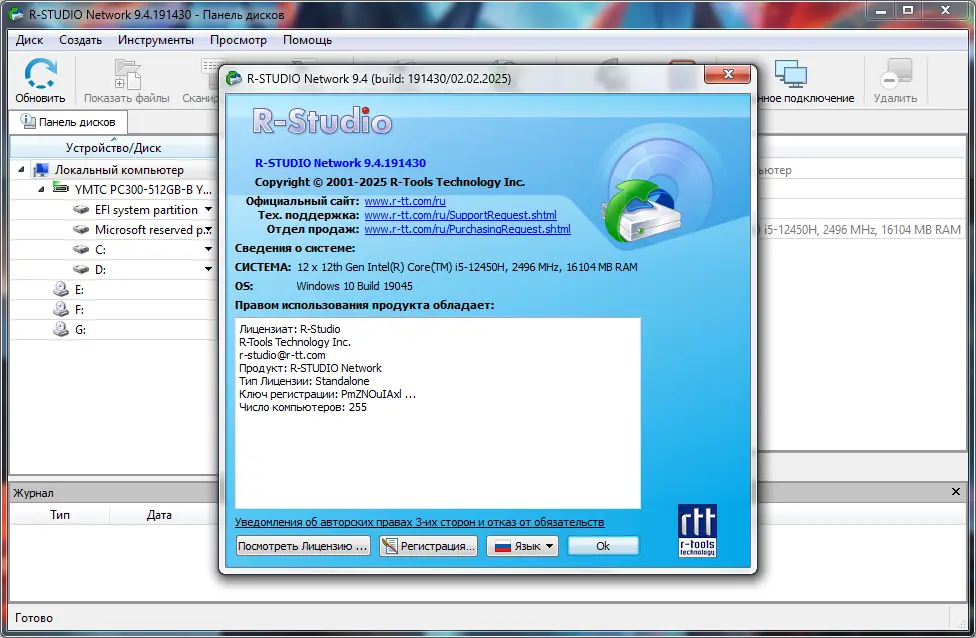The height and width of the screenshot is (638, 976).
Task: Click the Тип column header in Журнал
Action: click(60, 515)
